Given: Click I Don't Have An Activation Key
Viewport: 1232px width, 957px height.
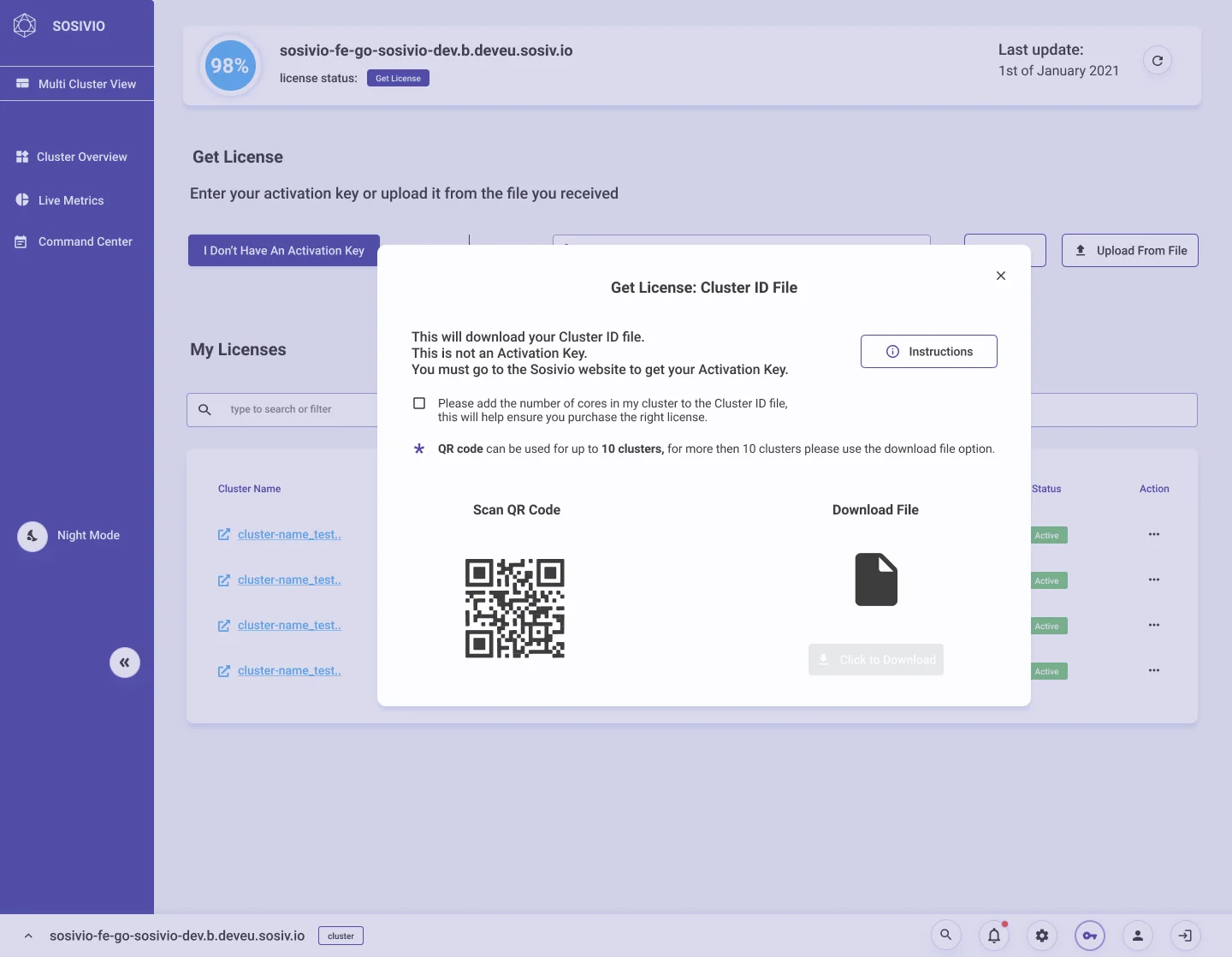Looking at the screenshot, I should [x=284, y=251].
